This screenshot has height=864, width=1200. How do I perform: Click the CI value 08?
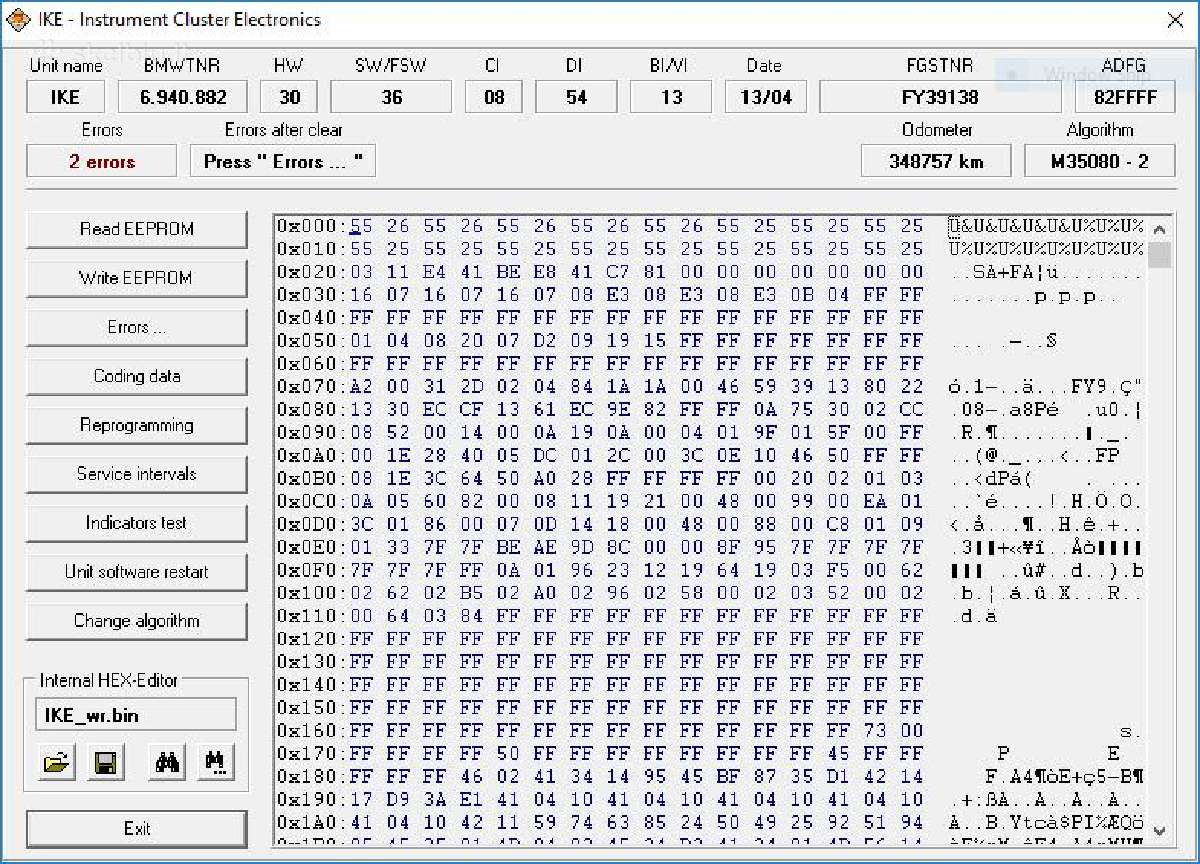click(x=493, y=97)
